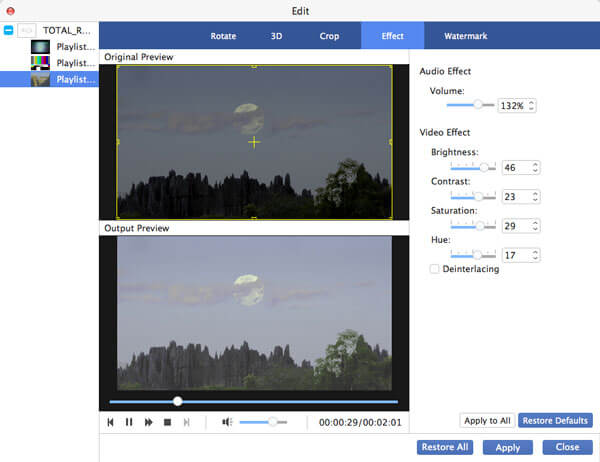Click the Apply button
The width and height of the screenshot is (600, 462).
[507, 447]
